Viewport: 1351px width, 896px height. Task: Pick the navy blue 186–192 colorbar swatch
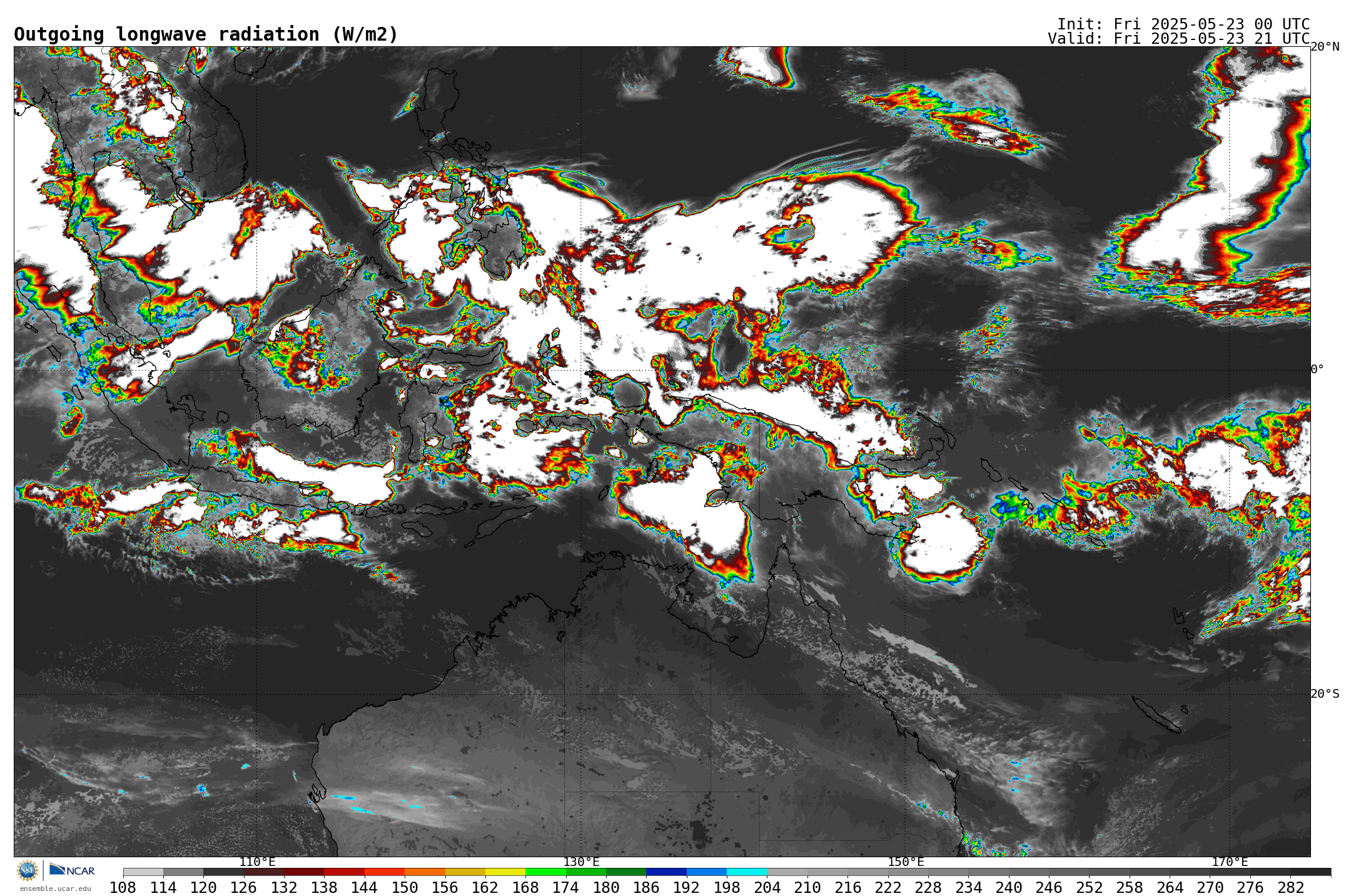[666, 872]
